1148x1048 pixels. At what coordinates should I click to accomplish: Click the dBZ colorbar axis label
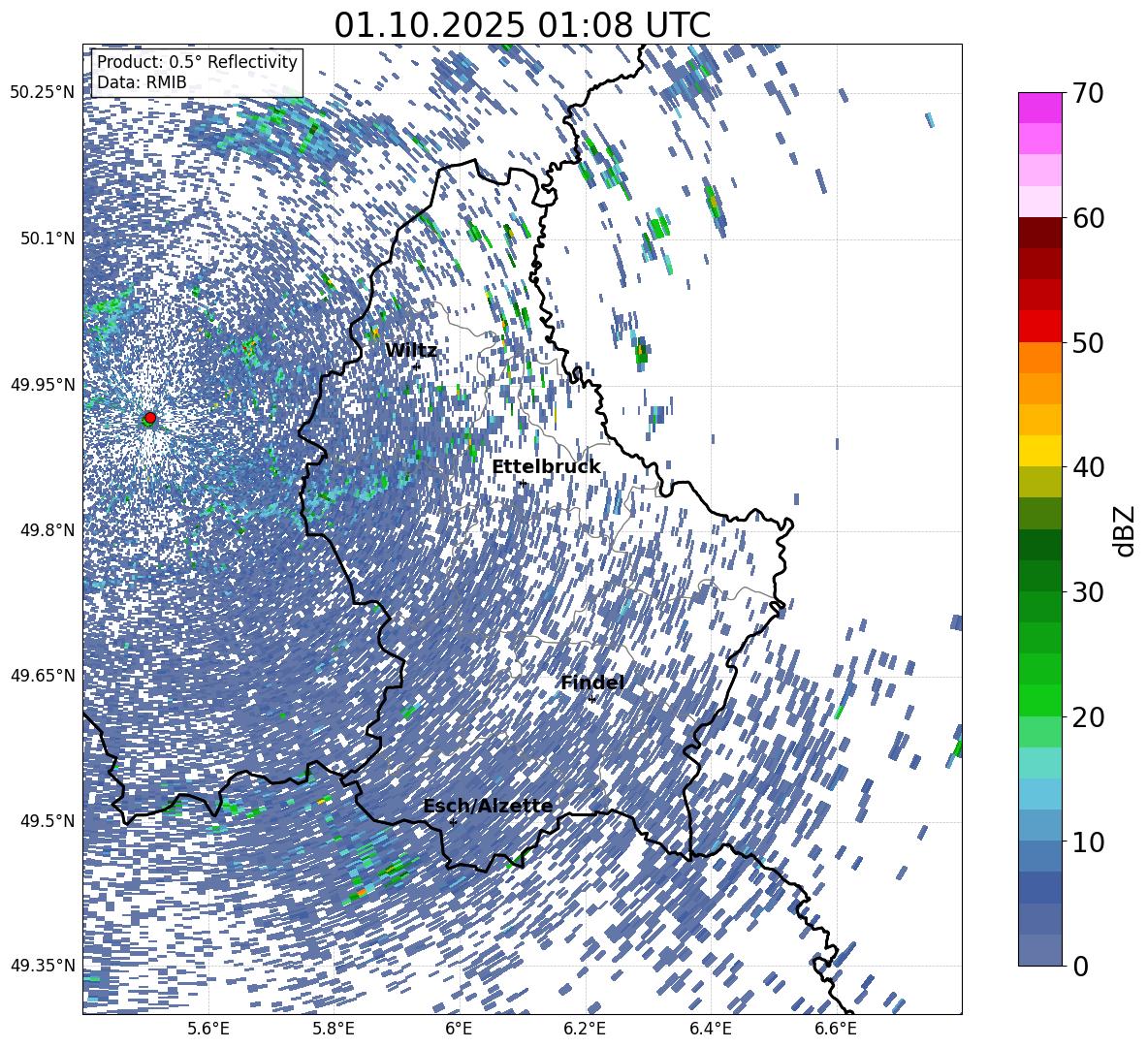pos(1126,530)
